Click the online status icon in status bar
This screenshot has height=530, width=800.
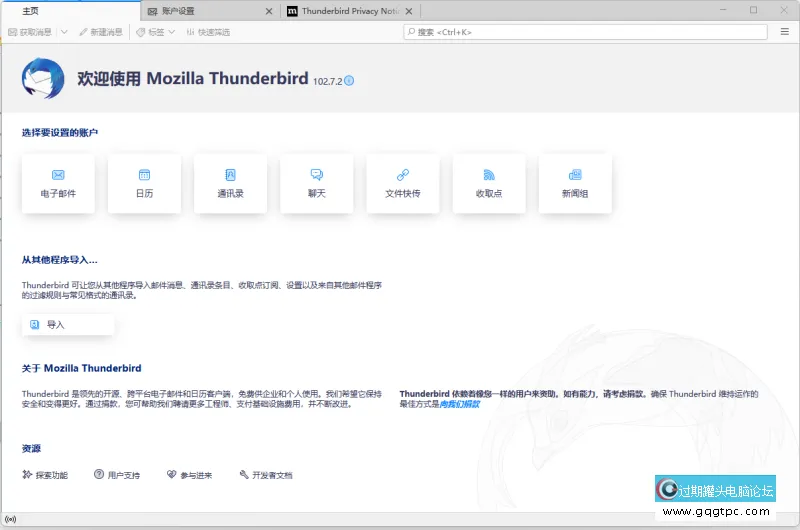pos(10,519)
